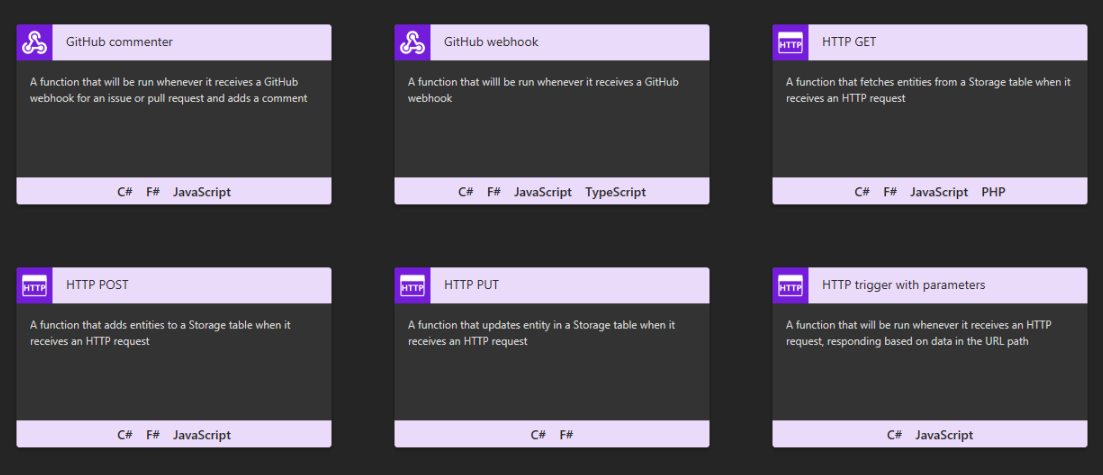The width and height of the screenshot is (1103, 475).
Task: Select C# for GitHub commenter template
Action: [x=125, y=192]
